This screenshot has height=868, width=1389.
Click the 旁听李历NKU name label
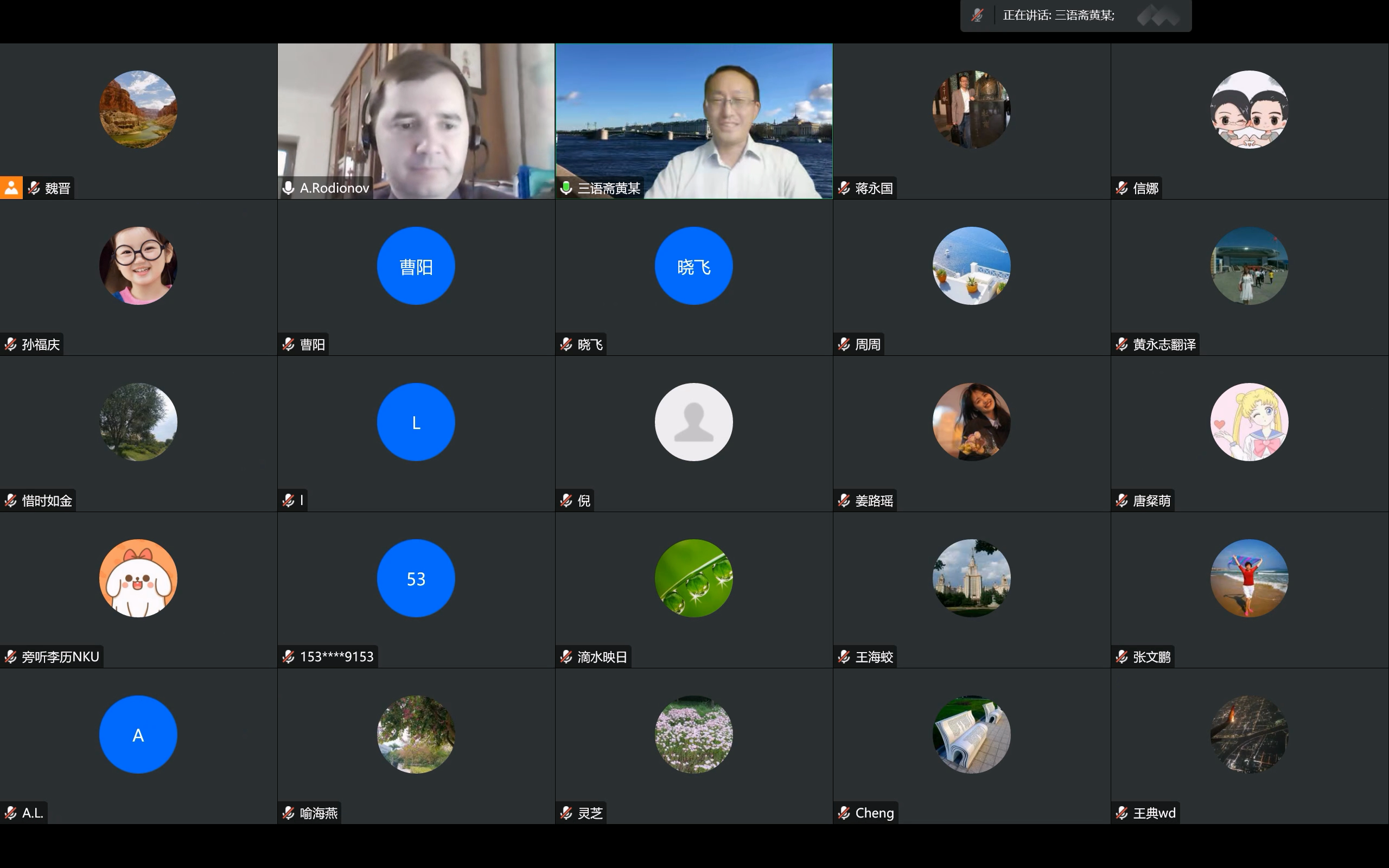tap(60, 656)
